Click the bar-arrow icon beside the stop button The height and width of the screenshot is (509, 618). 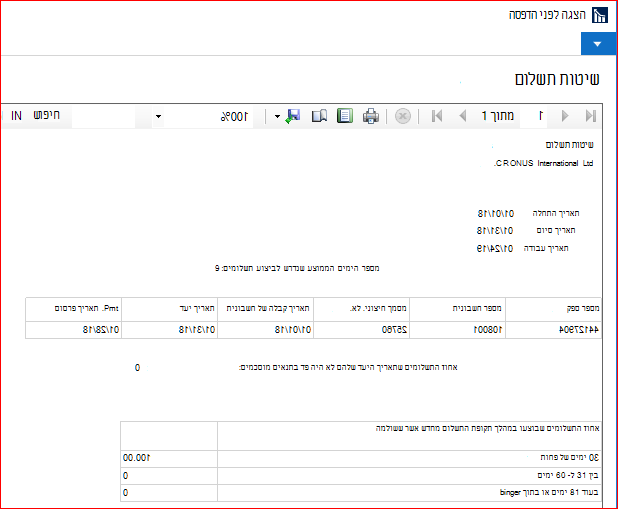click(x=437, y=116)
